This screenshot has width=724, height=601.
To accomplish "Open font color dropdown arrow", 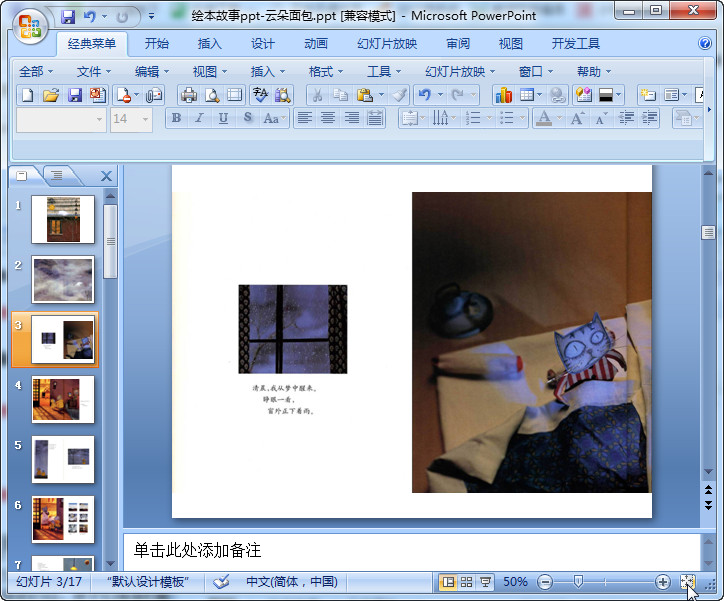I will click(x=559, y=119).
